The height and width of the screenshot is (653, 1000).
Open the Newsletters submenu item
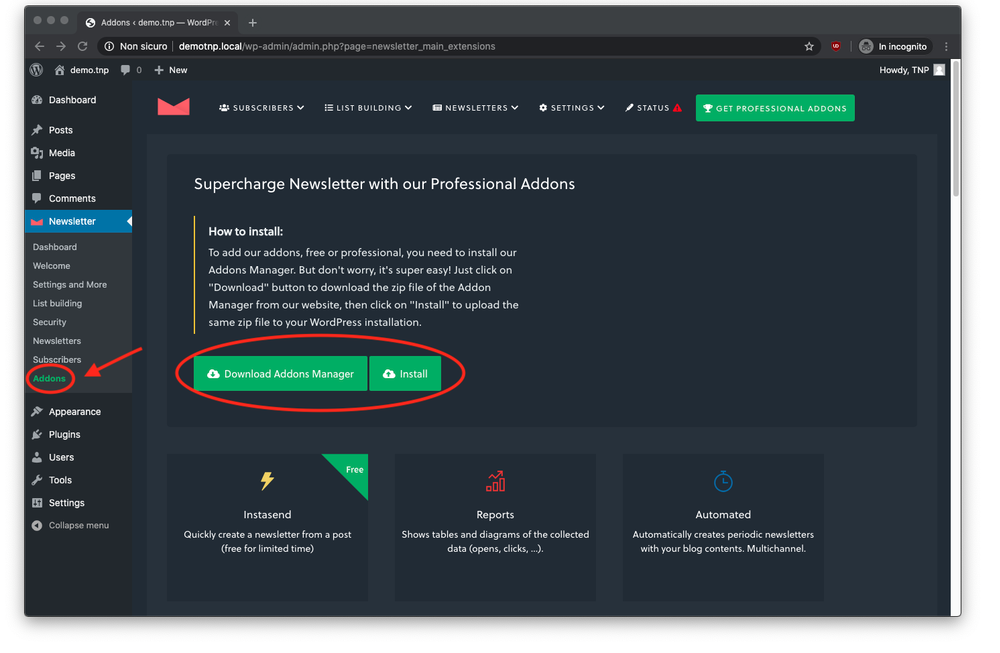point(57,341)
